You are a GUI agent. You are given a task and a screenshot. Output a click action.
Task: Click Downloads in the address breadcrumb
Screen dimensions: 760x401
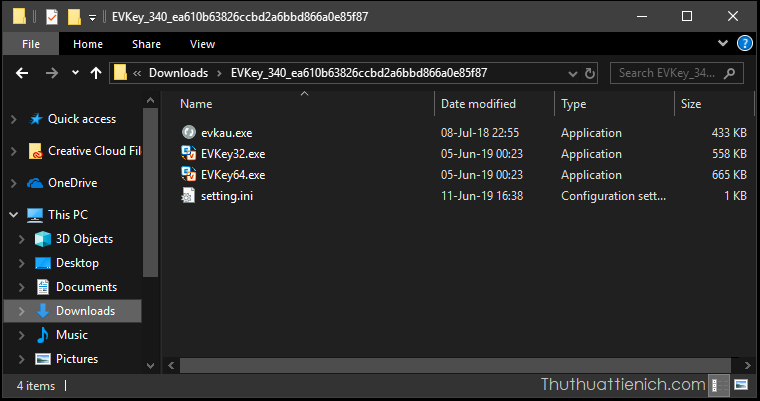point(178,73)
